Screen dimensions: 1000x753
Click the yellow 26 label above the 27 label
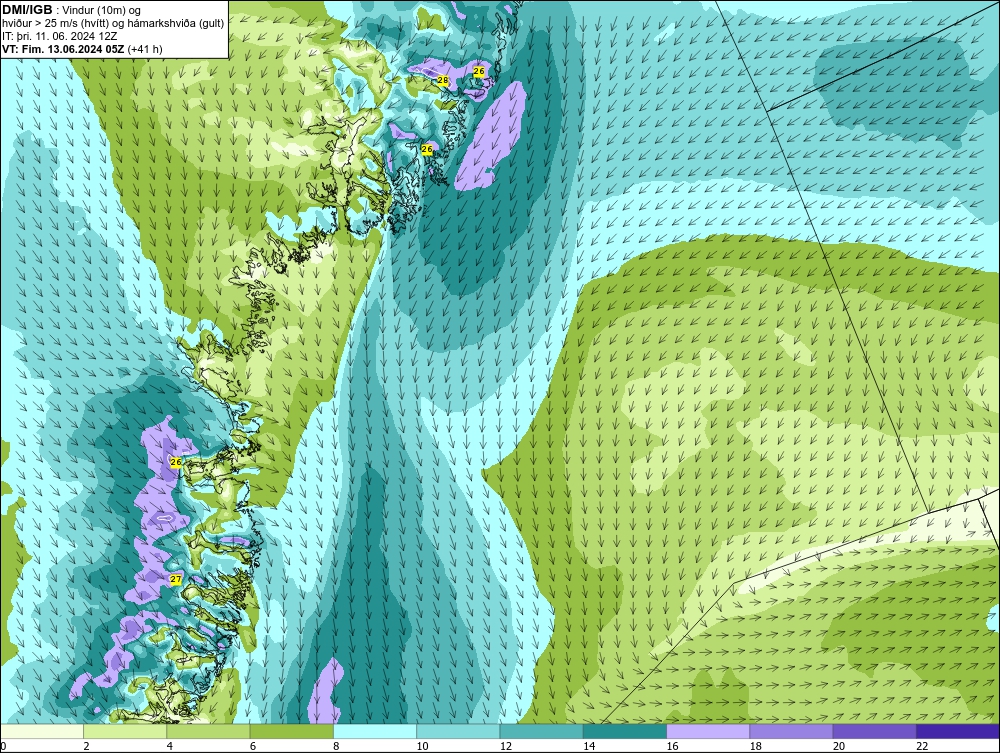tap(176, 462)
